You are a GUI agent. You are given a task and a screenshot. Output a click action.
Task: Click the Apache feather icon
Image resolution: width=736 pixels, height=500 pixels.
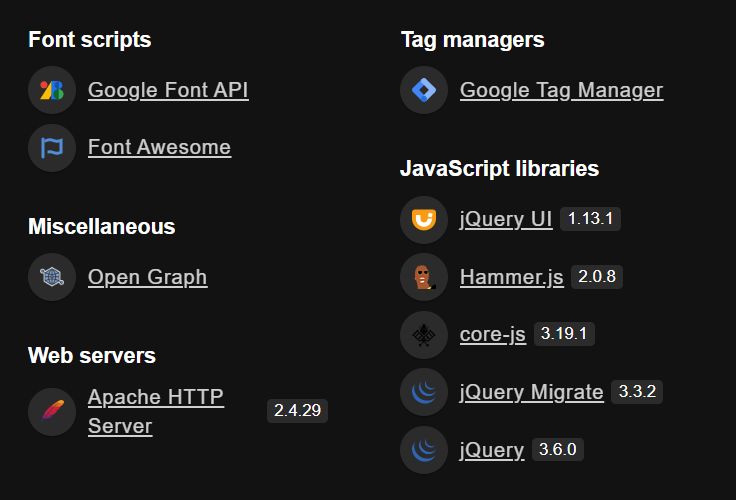[52, 411]
